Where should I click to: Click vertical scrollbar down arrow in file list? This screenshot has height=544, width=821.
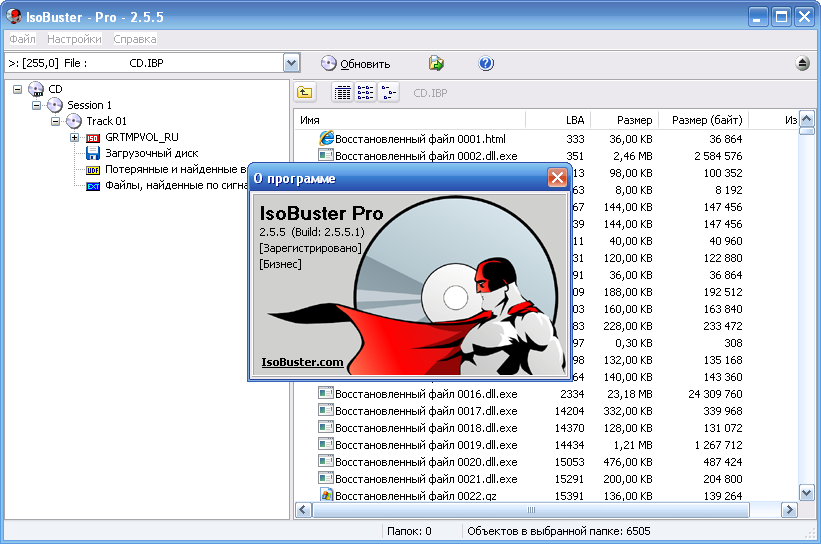(806, 493)
